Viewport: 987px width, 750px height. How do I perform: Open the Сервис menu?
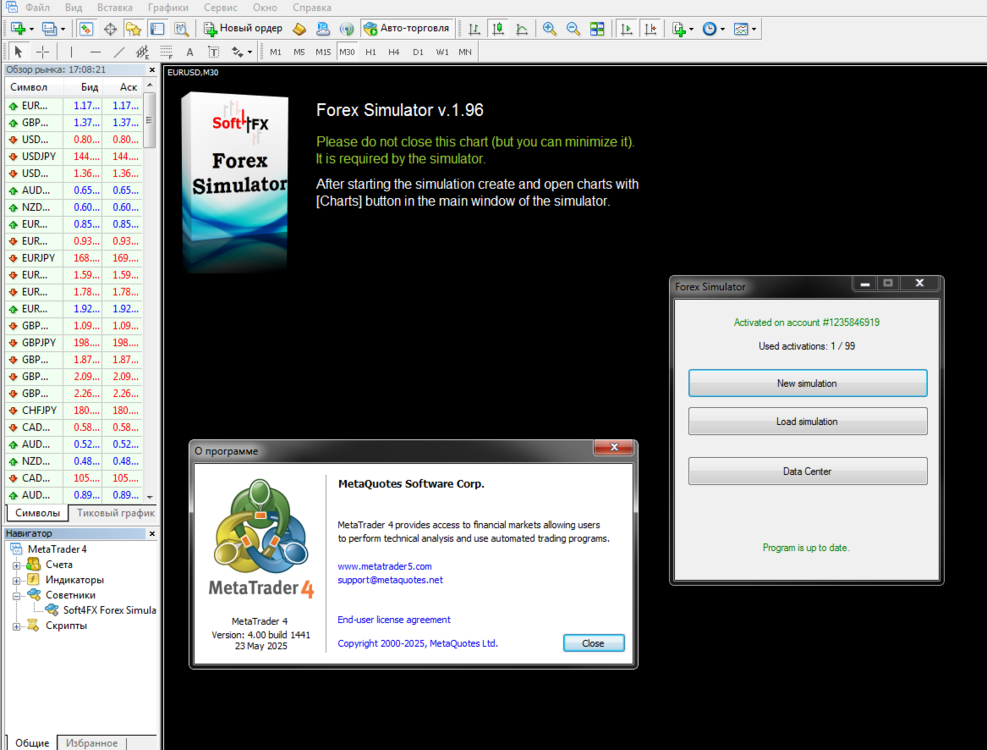[x=221, y=8]
